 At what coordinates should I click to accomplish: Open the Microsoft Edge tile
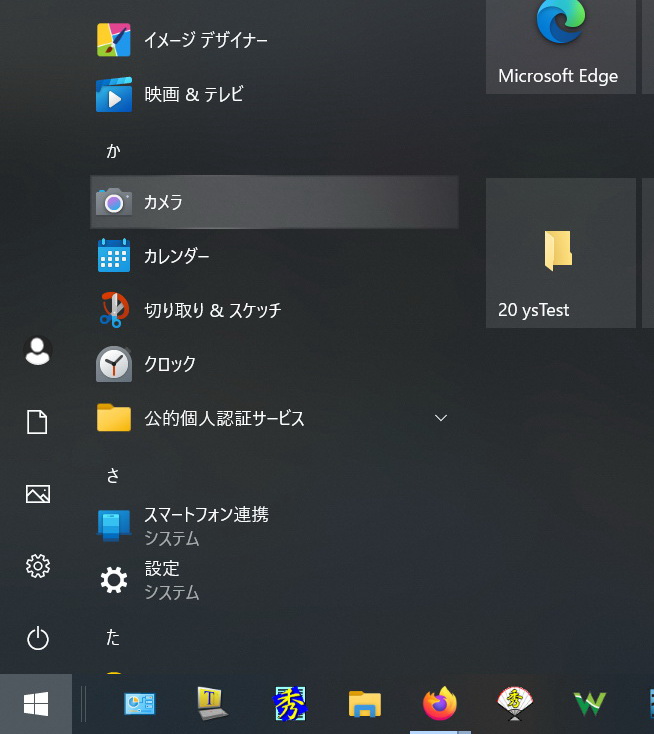(560, 46)
